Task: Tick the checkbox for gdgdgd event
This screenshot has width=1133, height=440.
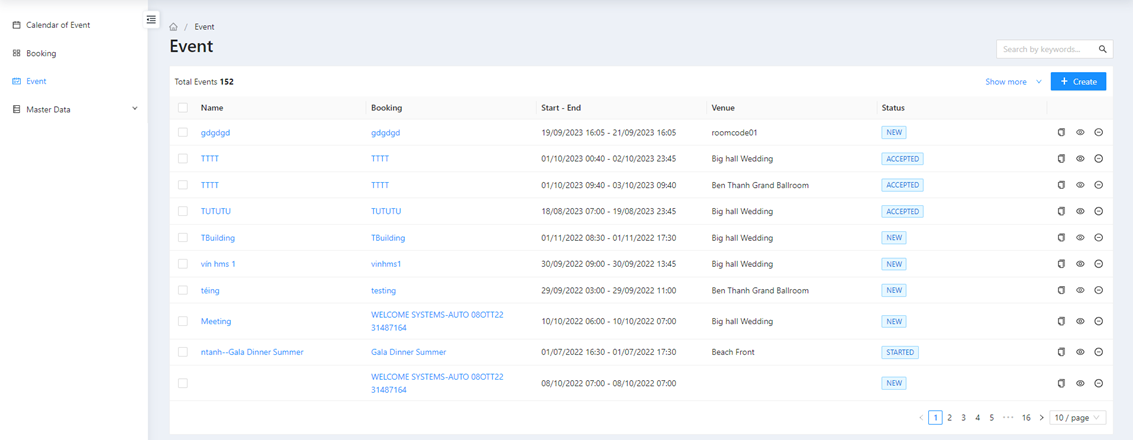Action: click(x=183, y=132)
